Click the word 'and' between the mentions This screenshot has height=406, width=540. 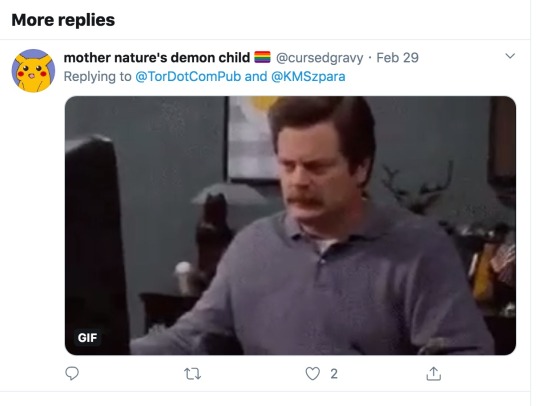click(256, 76)
